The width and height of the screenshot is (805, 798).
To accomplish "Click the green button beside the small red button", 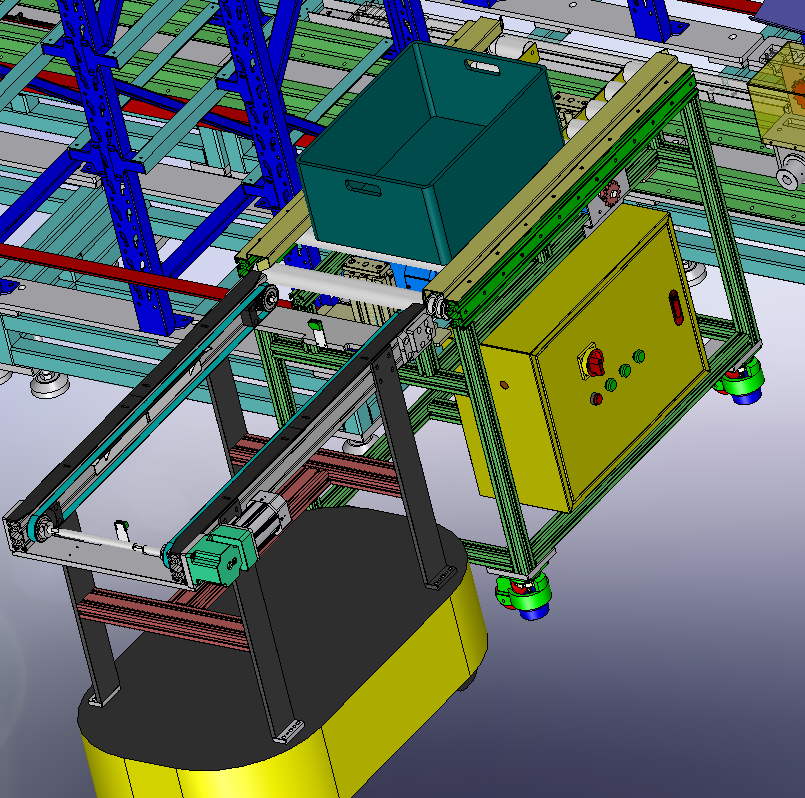I will pos(611,384).
